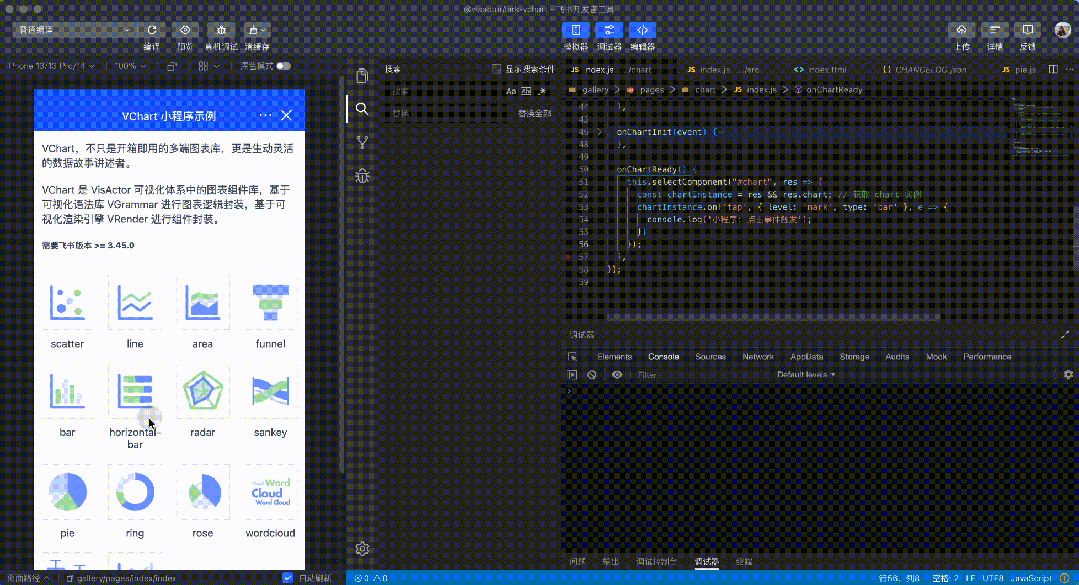Click the clear console icon in devtools
The width and height of the screenshot is (1079, 585).
592,375
